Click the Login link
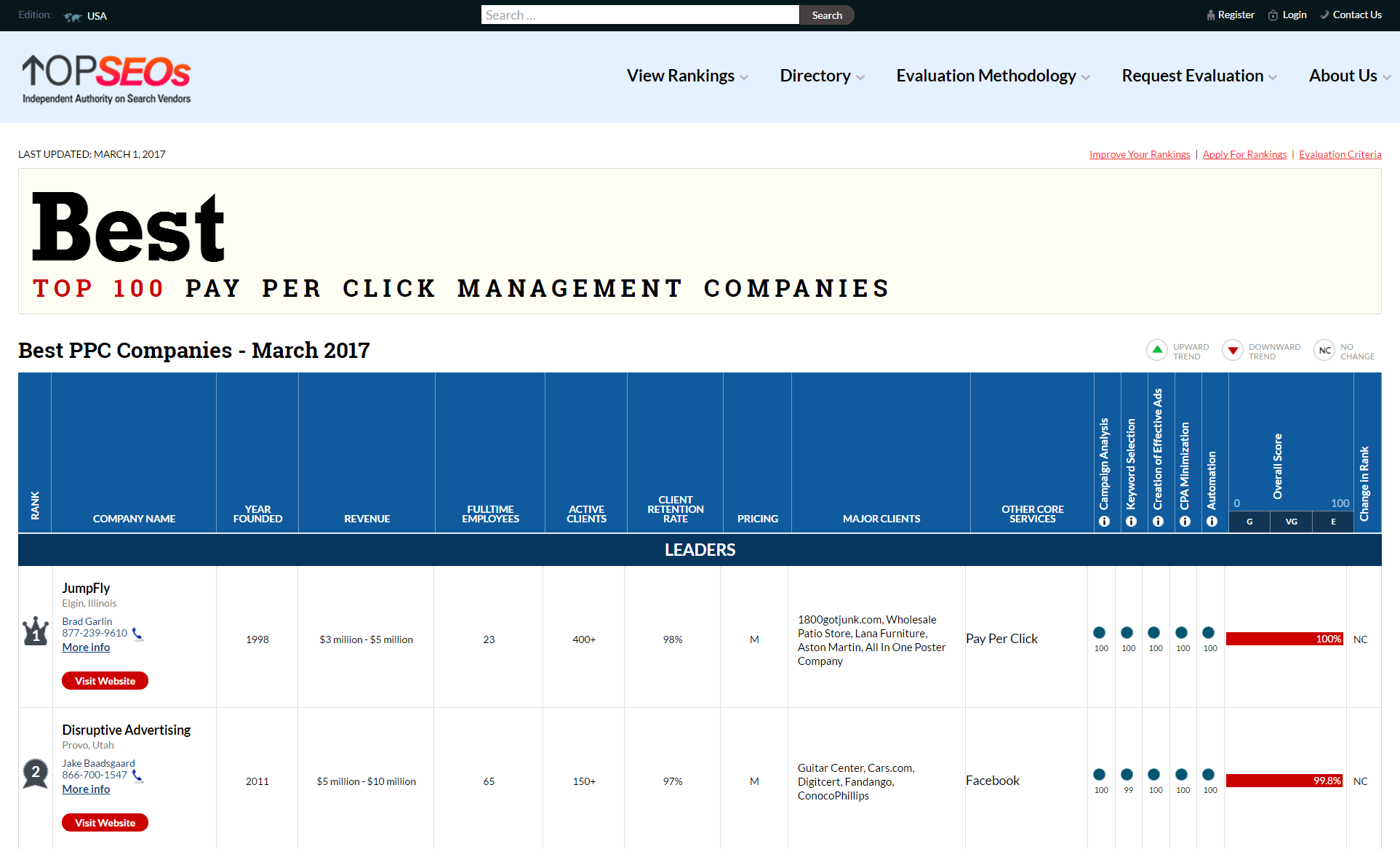The height and width of the screenshot is (849, 1400). coord(1295,15)
